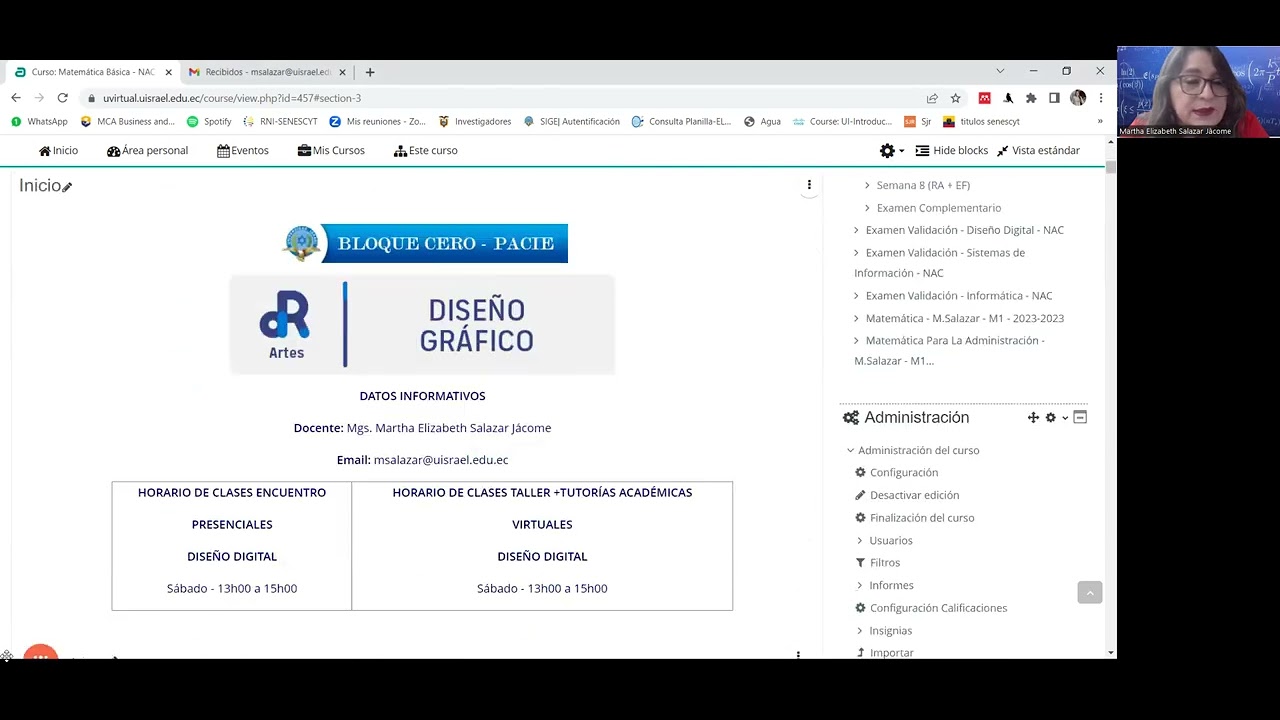The width and height of the screenshot is (1280, 720).
Task: Open the Chrome profile avatar
Action: (x=1077, y=98)
